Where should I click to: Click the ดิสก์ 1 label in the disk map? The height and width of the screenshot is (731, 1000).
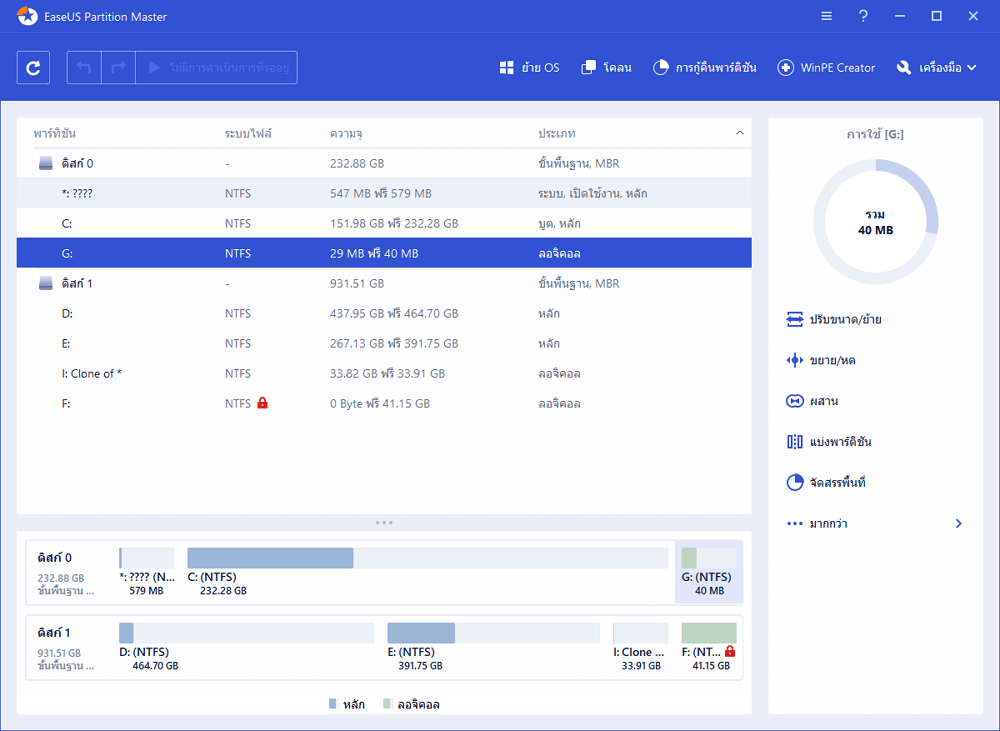click(x=54, y=633)
